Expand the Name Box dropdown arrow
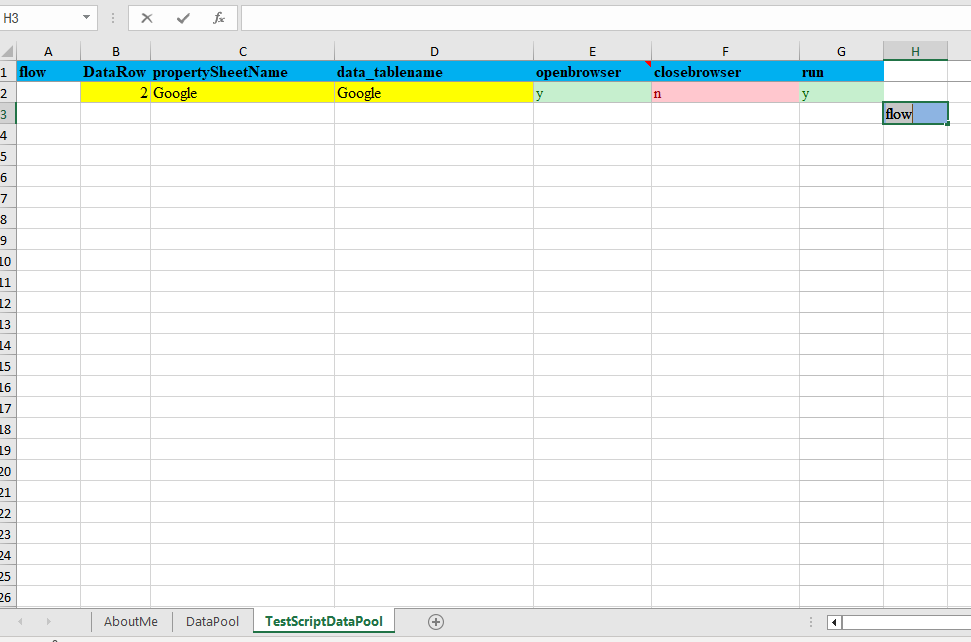971x642 pixels. pos(87,18)
